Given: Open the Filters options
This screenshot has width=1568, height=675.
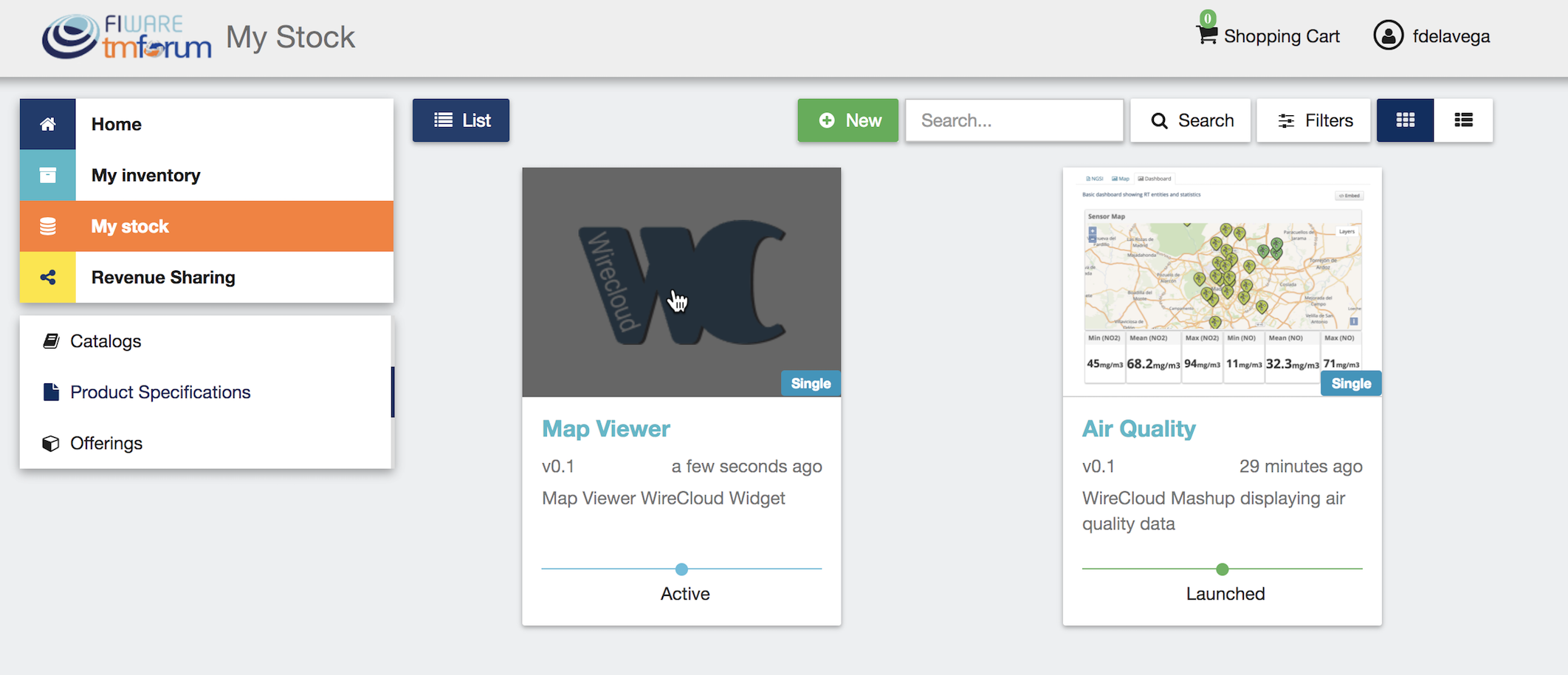Looking at the screenshot, I should (x=1313, y=120).
